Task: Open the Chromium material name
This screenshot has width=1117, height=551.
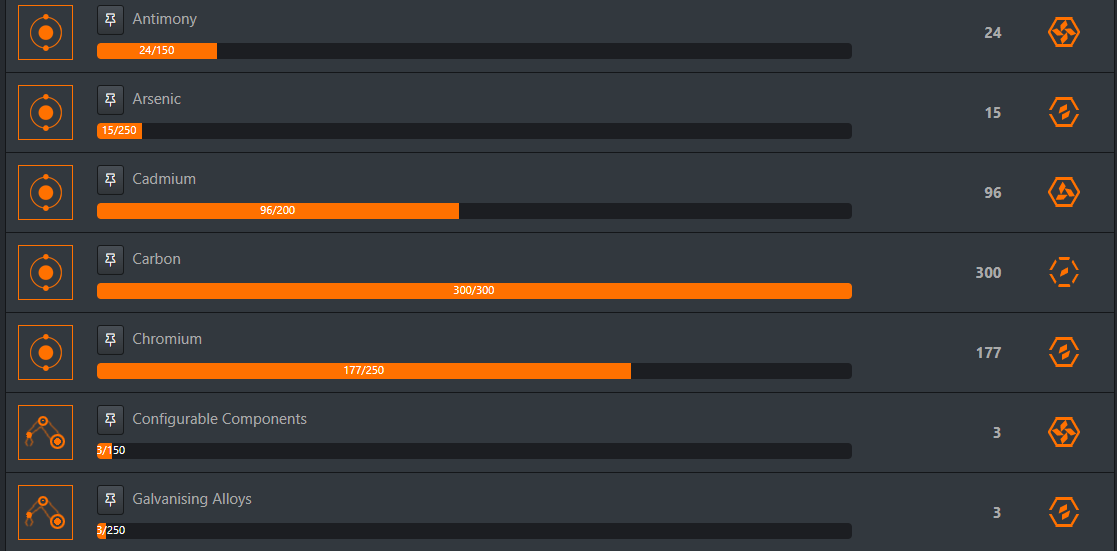Action: 167,339
